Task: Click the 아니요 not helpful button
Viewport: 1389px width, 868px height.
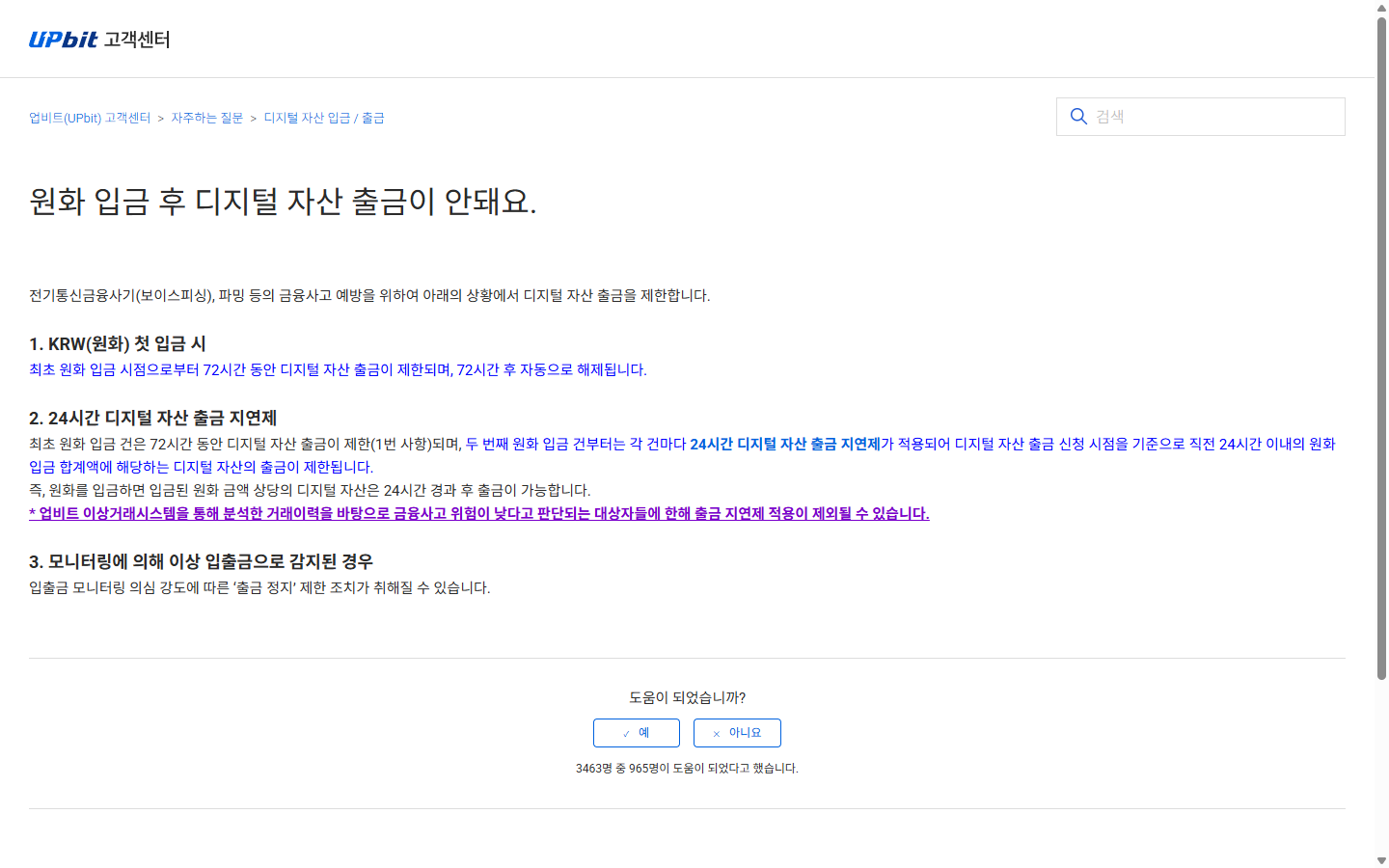Action: tap(737, 733)
